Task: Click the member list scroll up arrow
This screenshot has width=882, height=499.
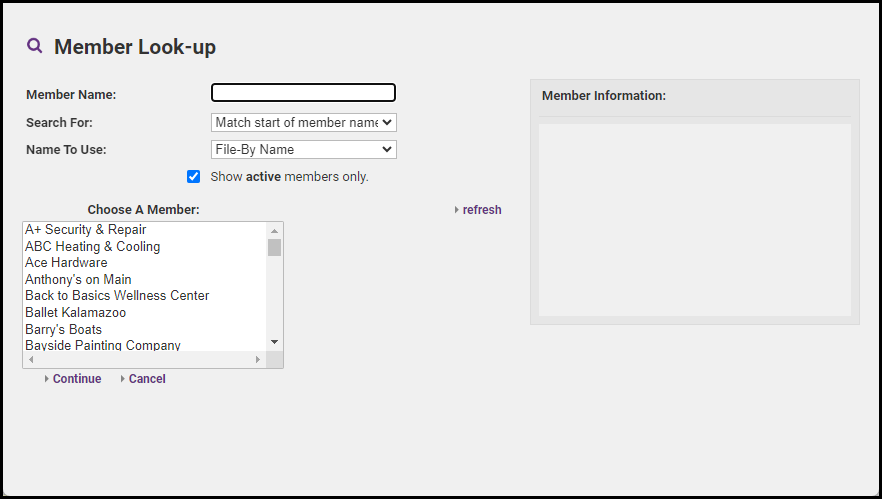Action: tap(274, 230)
